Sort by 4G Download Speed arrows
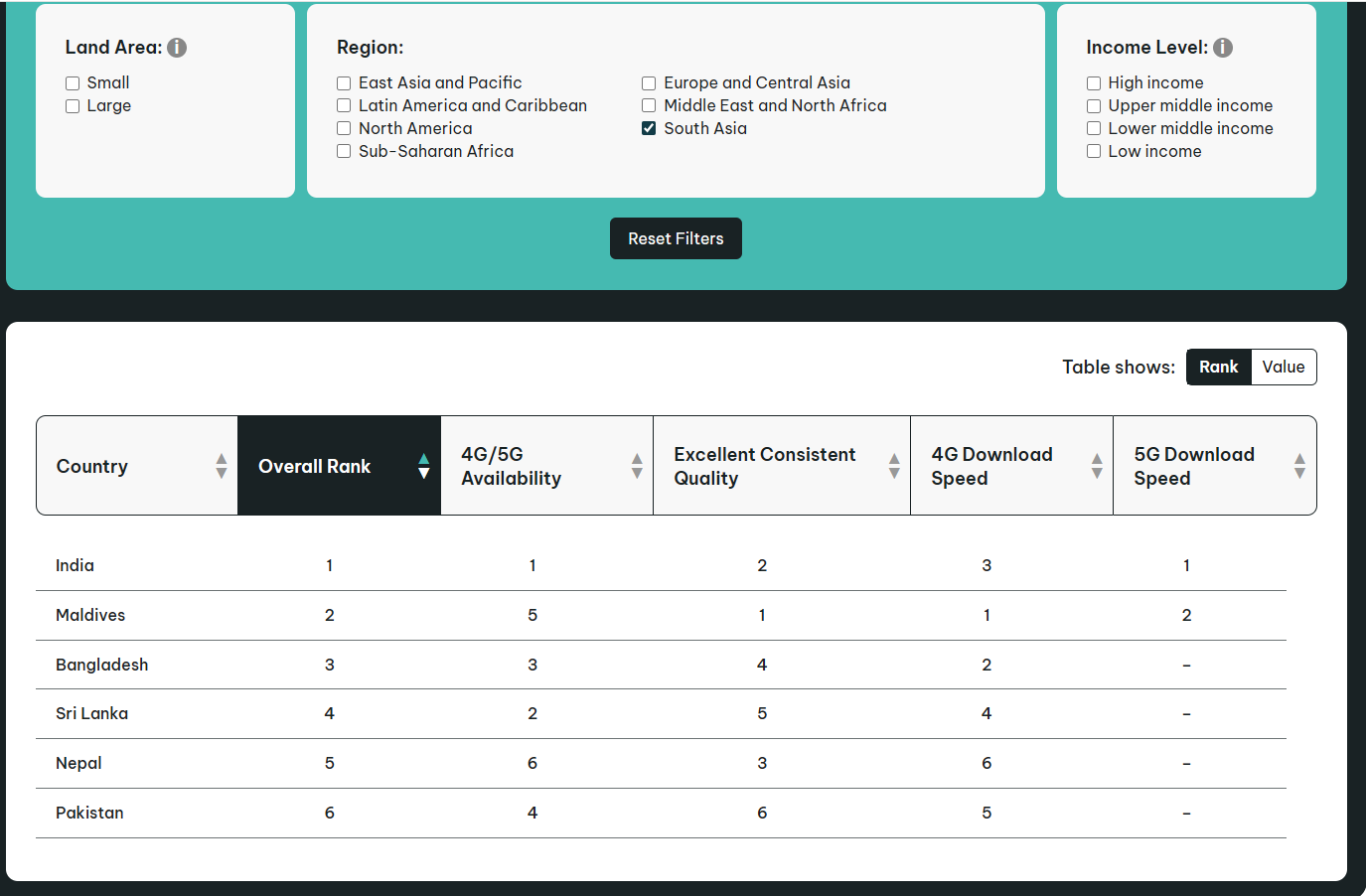Screen dimensions: 1366x896 [1097, 466]
